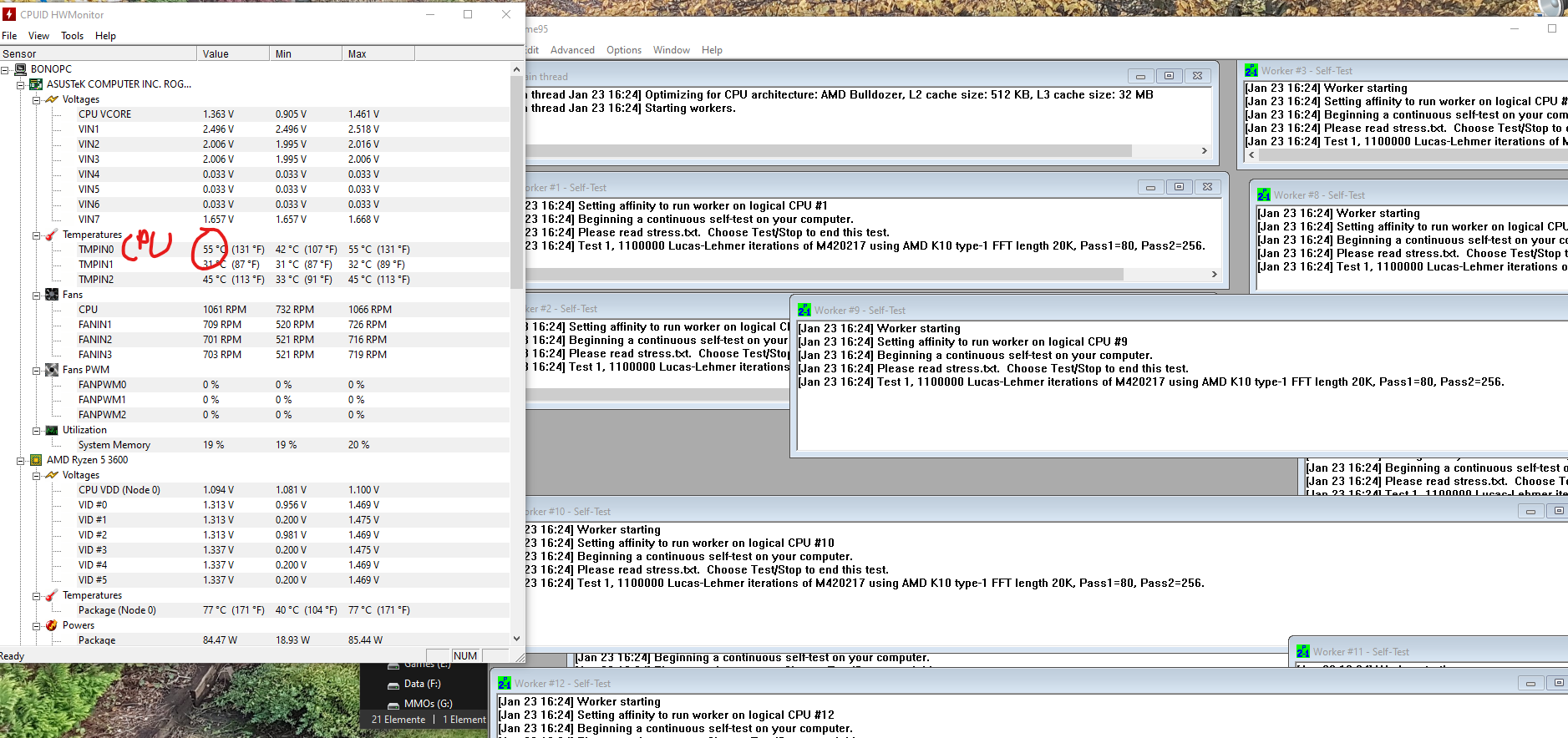
Task: Collapse the AMD Ryzen 5 3600 node
Action: point(21,461)
